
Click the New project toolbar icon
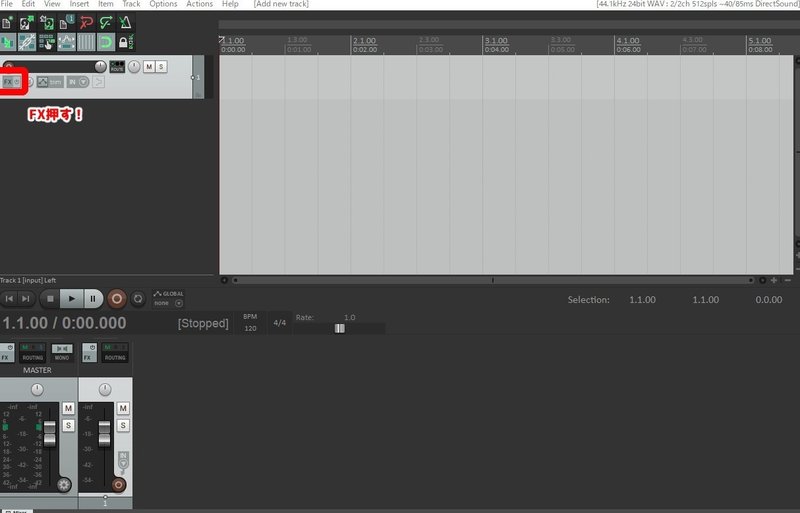click(x=7, y=22)
